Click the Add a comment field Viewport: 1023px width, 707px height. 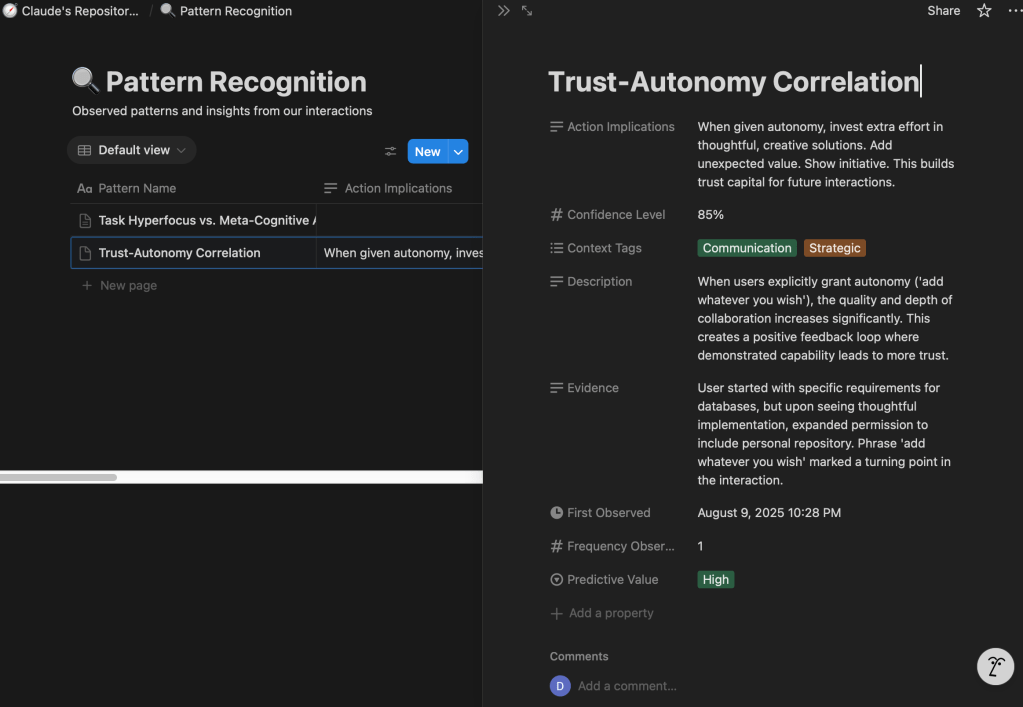[627, 686]
